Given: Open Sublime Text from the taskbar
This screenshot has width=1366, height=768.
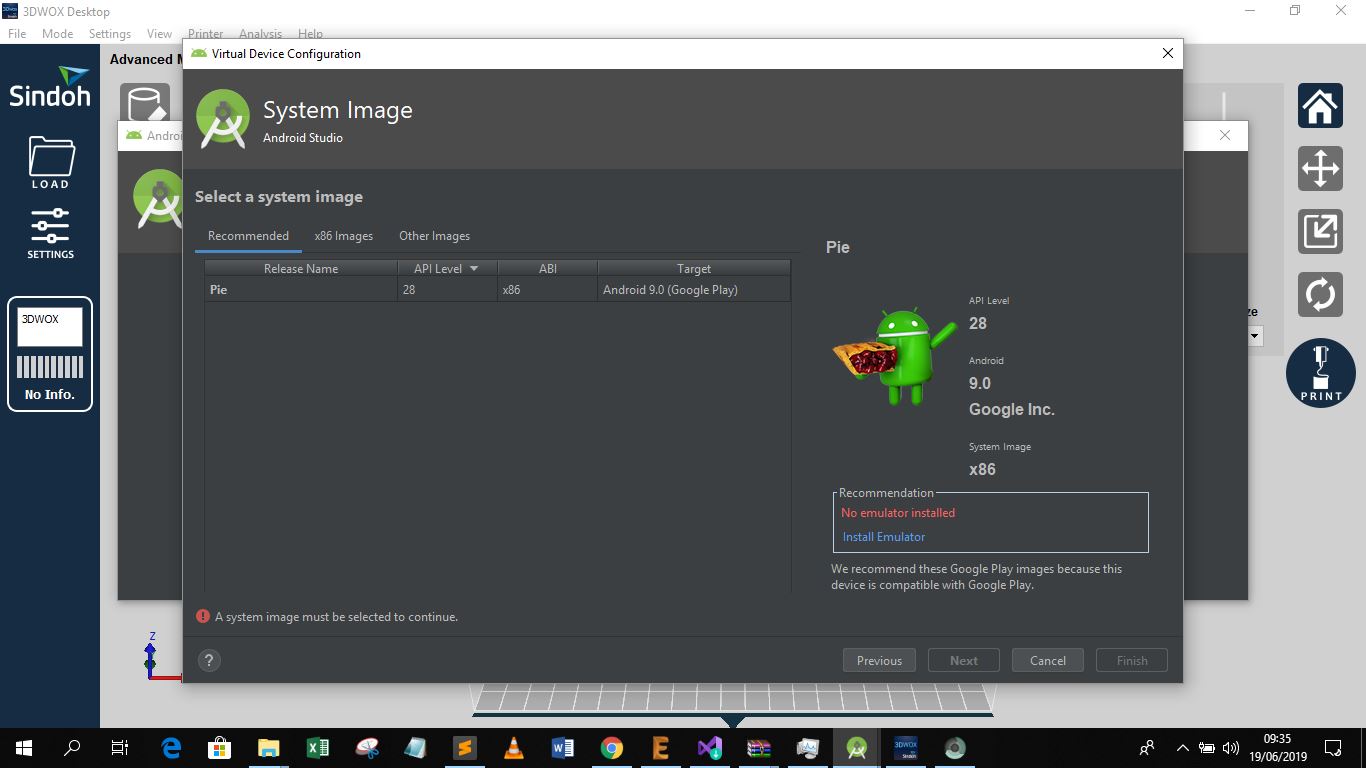Looking at the screenshot, I should click(464, 748).
